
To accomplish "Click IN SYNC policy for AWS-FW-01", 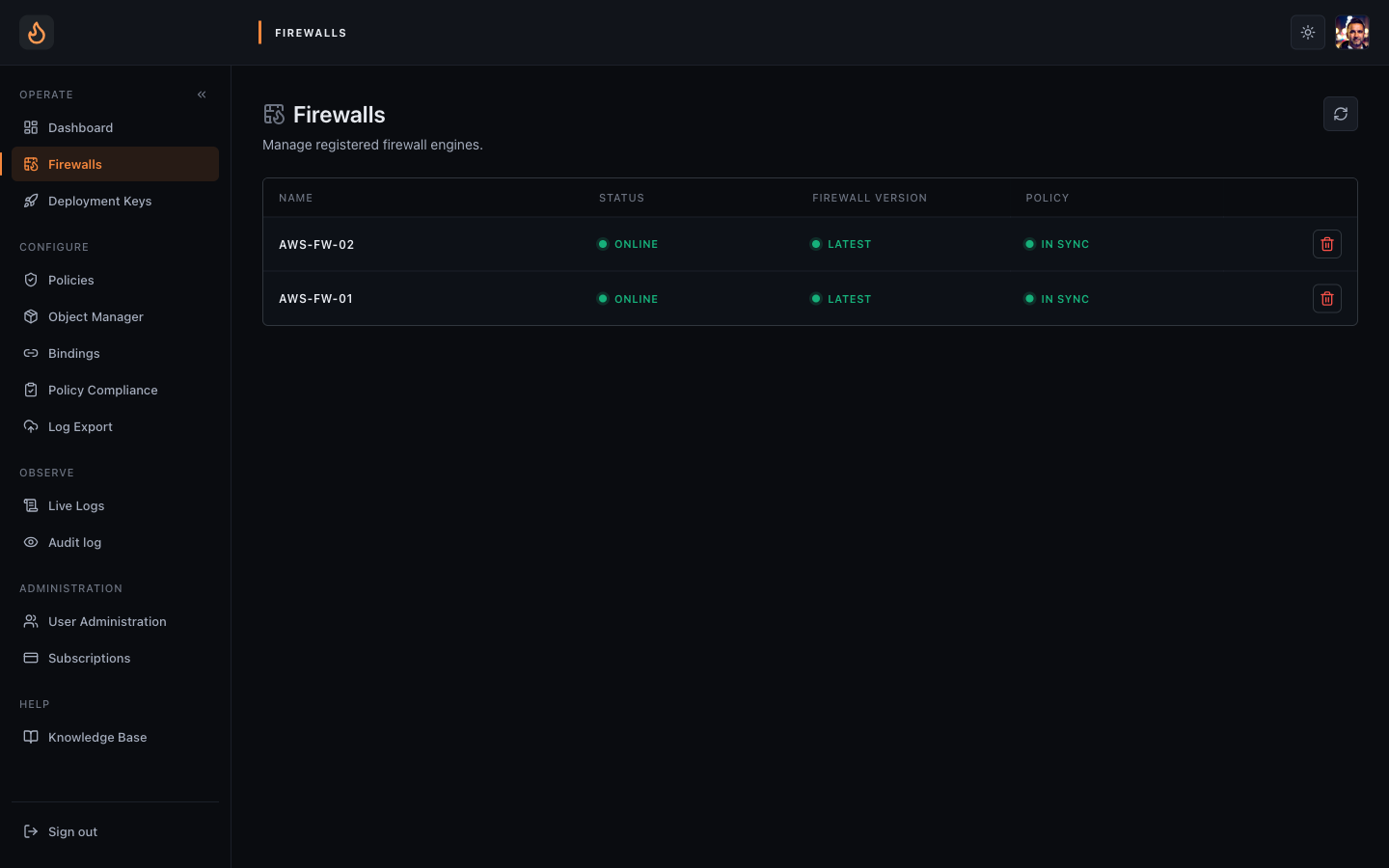I will (1056, 299).
